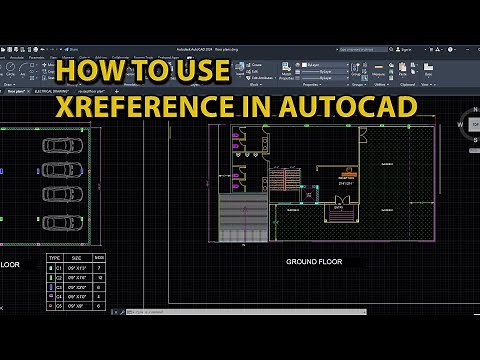
Task: Close the command line window
Action: [x=116, y=312]
